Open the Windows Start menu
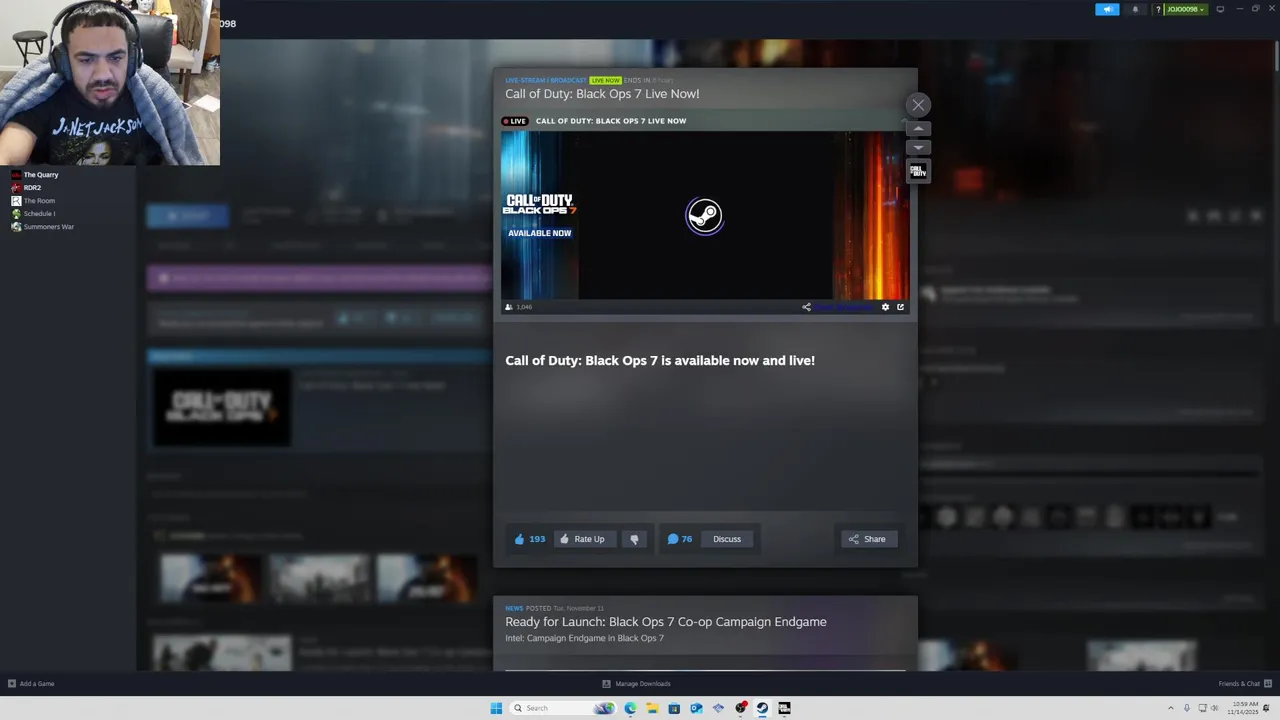The height and width of the screenshot is (720, 1280). click(x=496, y=708)
